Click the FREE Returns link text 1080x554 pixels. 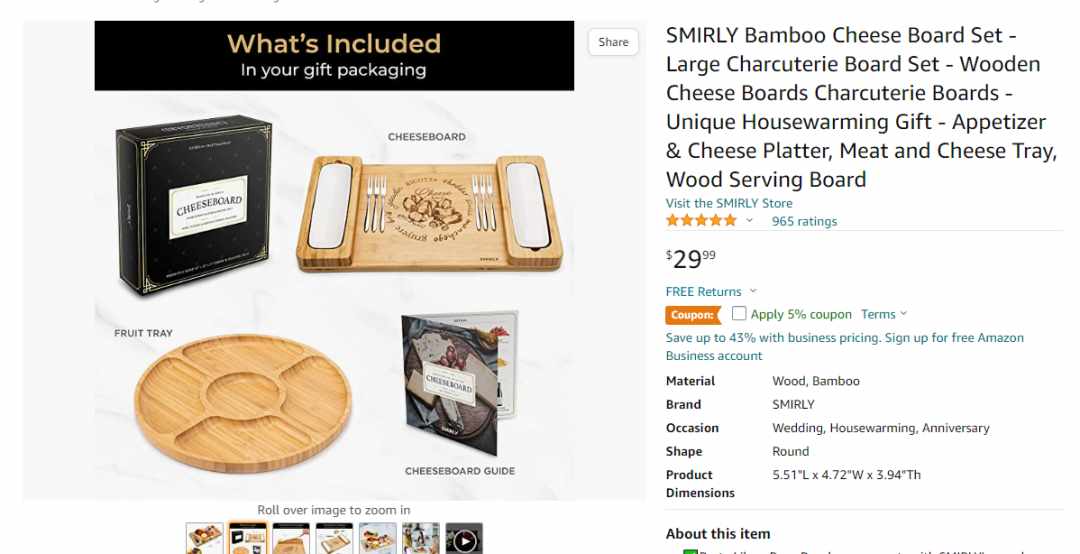(703, 291)
